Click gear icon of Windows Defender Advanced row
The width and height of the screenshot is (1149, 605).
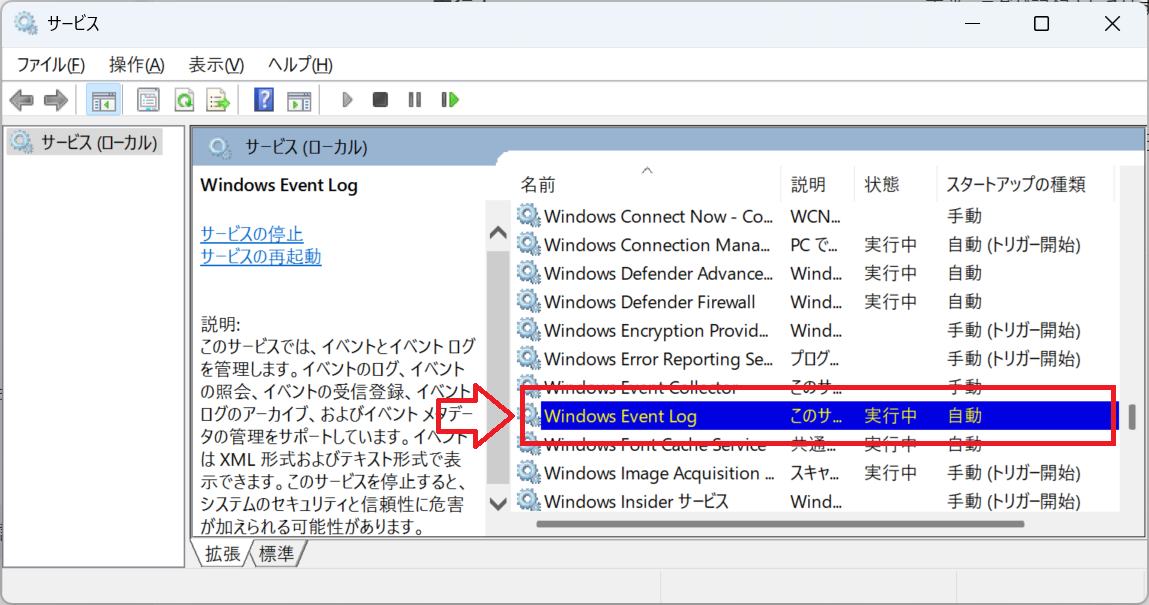pyautogui.click(x=528, y=272)
